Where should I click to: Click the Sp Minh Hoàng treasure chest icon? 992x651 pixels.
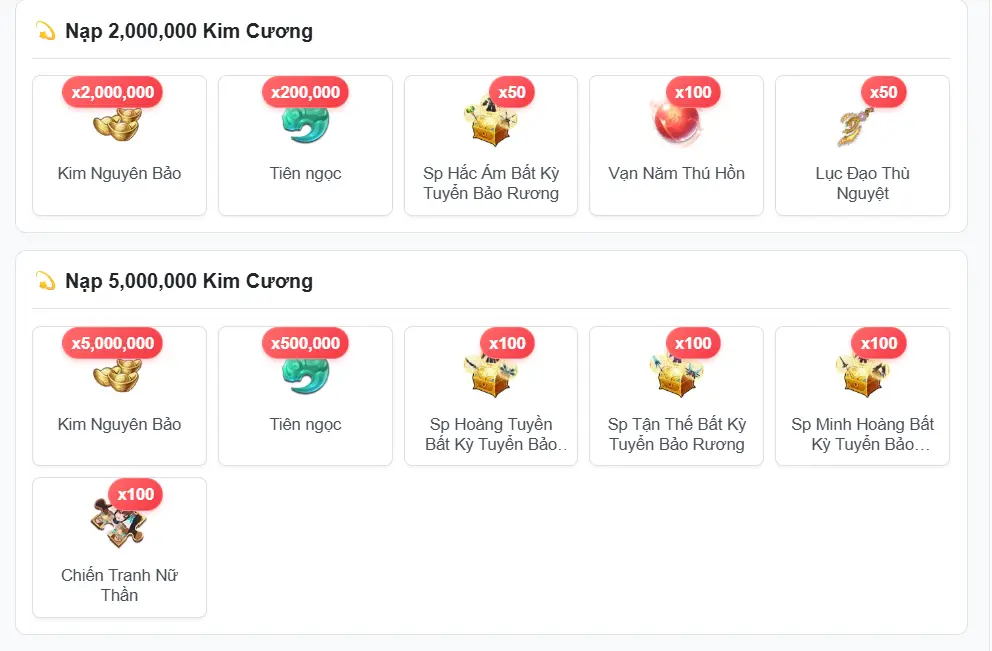point(862,375)
